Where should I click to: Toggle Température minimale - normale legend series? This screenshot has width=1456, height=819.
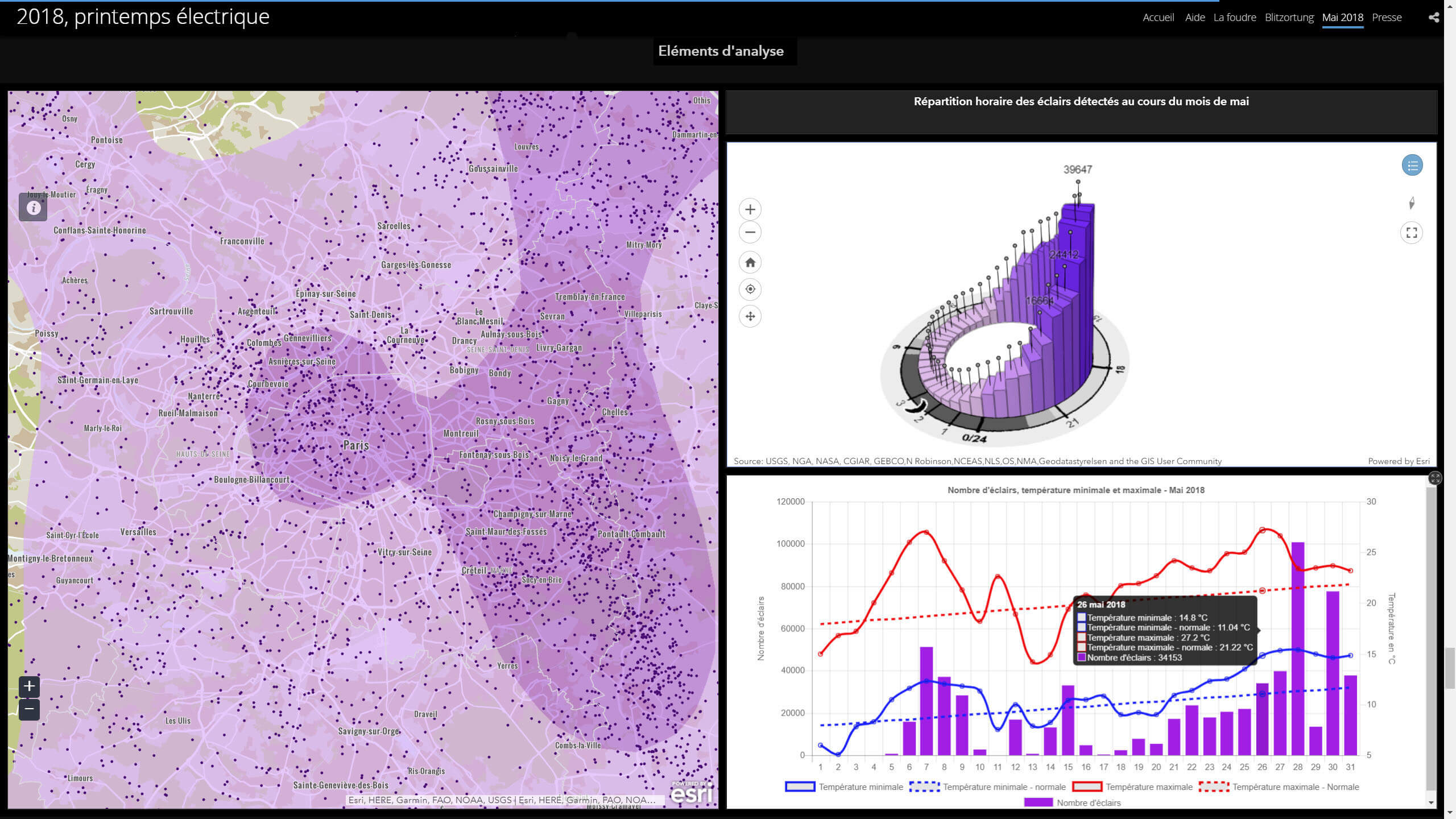click(987, 787)
